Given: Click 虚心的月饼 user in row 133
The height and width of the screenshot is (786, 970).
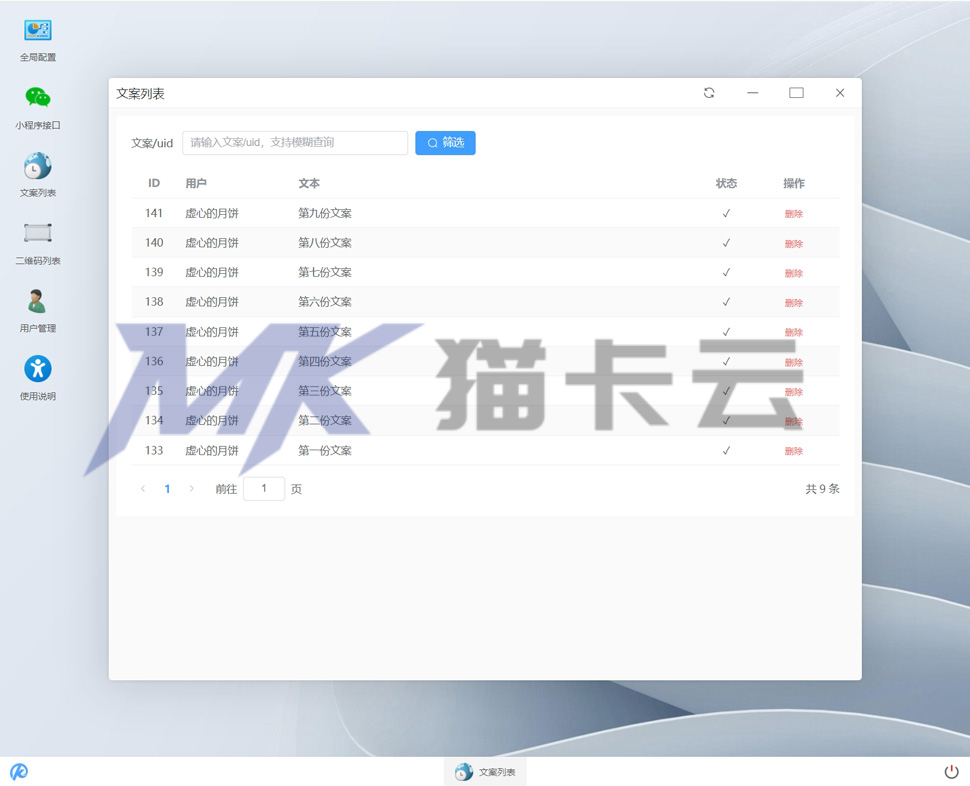Looking at the screenshot, I should [212, 451].
